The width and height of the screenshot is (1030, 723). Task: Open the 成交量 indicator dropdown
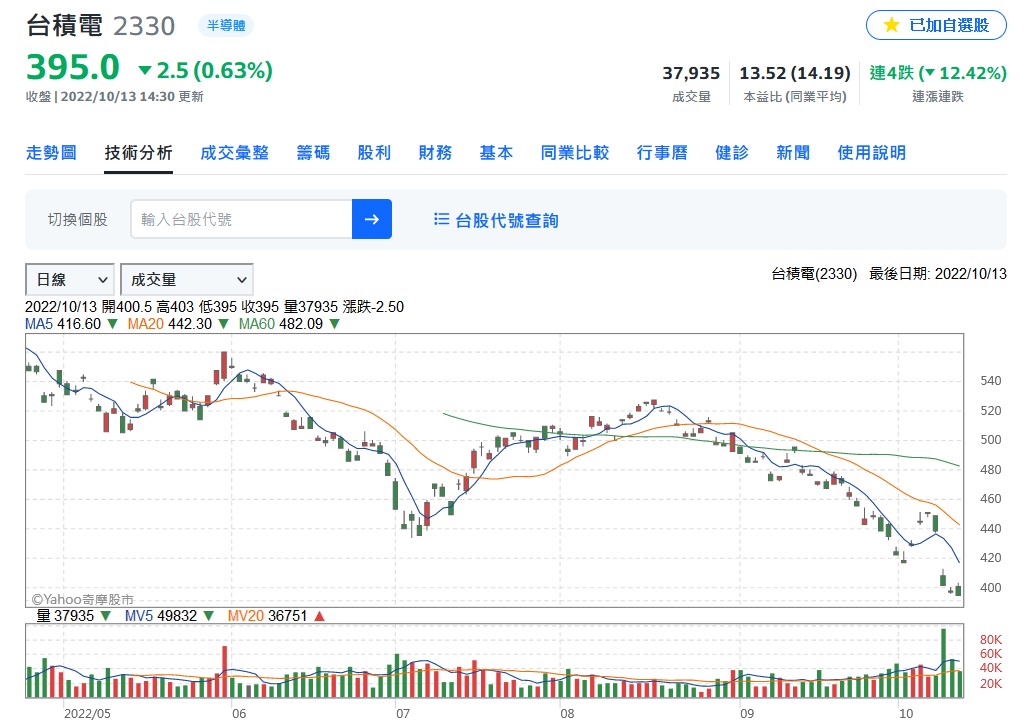[x=187, y=280]
